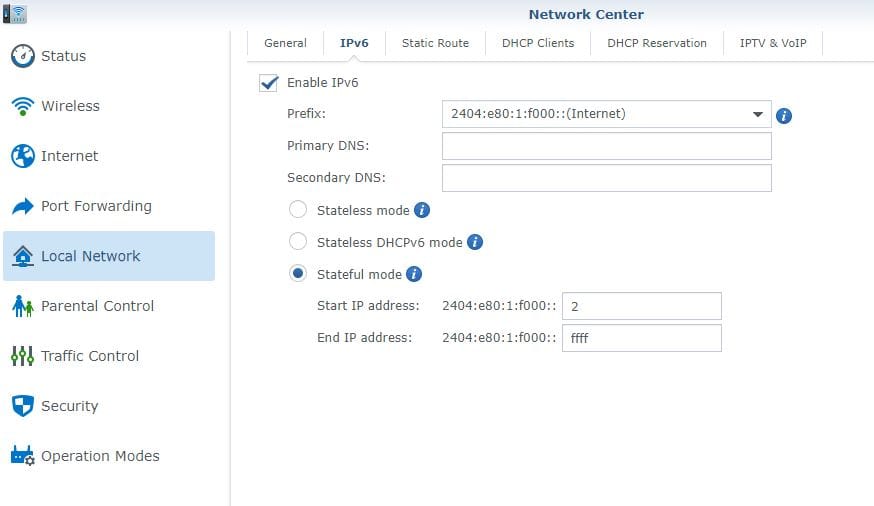Open Operation Modes router icon
Screen dimensions: 874x506
(22, 456)
